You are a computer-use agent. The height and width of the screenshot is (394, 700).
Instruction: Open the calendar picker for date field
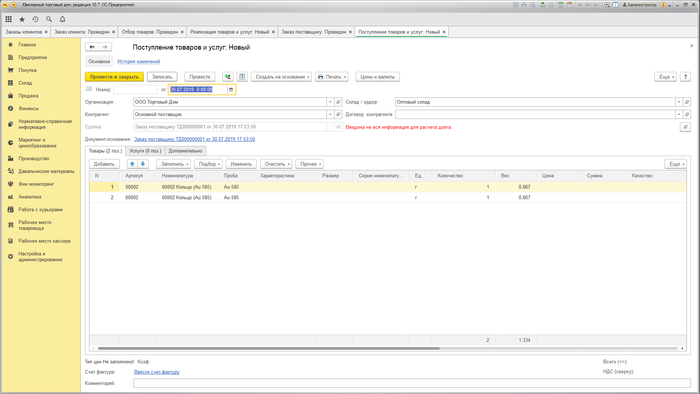(x=231, y=90)
